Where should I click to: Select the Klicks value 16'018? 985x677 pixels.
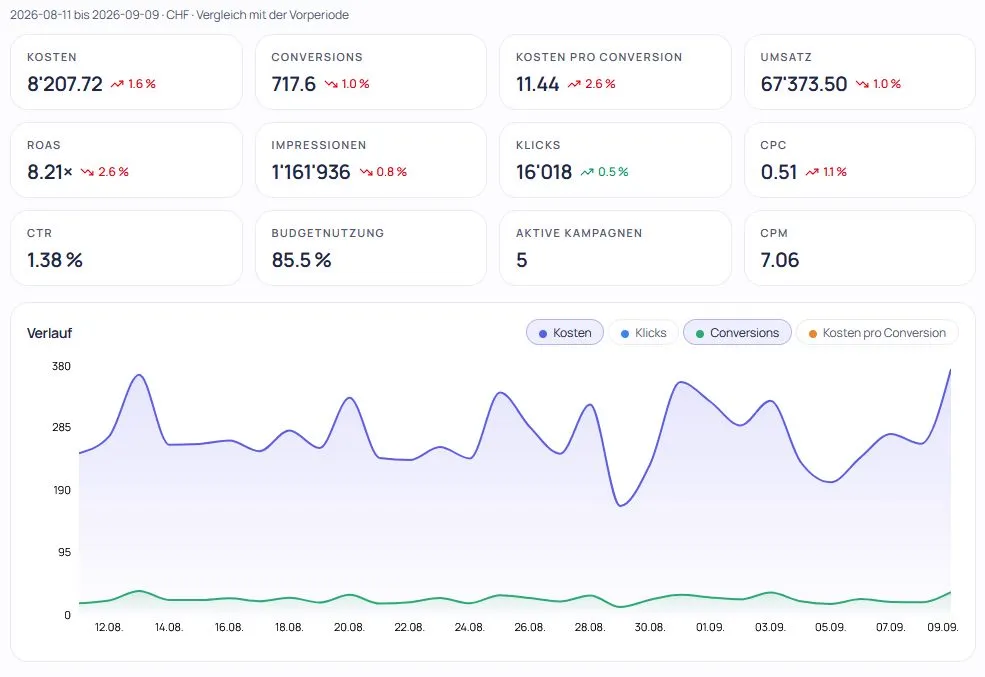coord(544,171)
